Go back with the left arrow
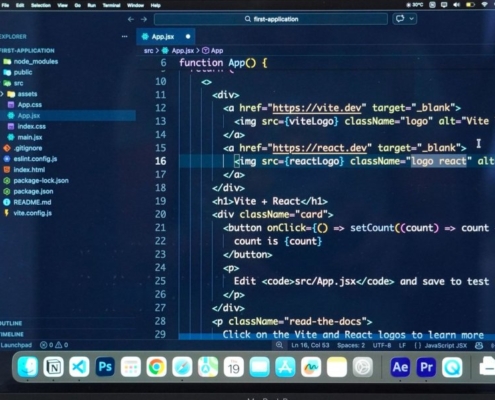 click(131, 19)
